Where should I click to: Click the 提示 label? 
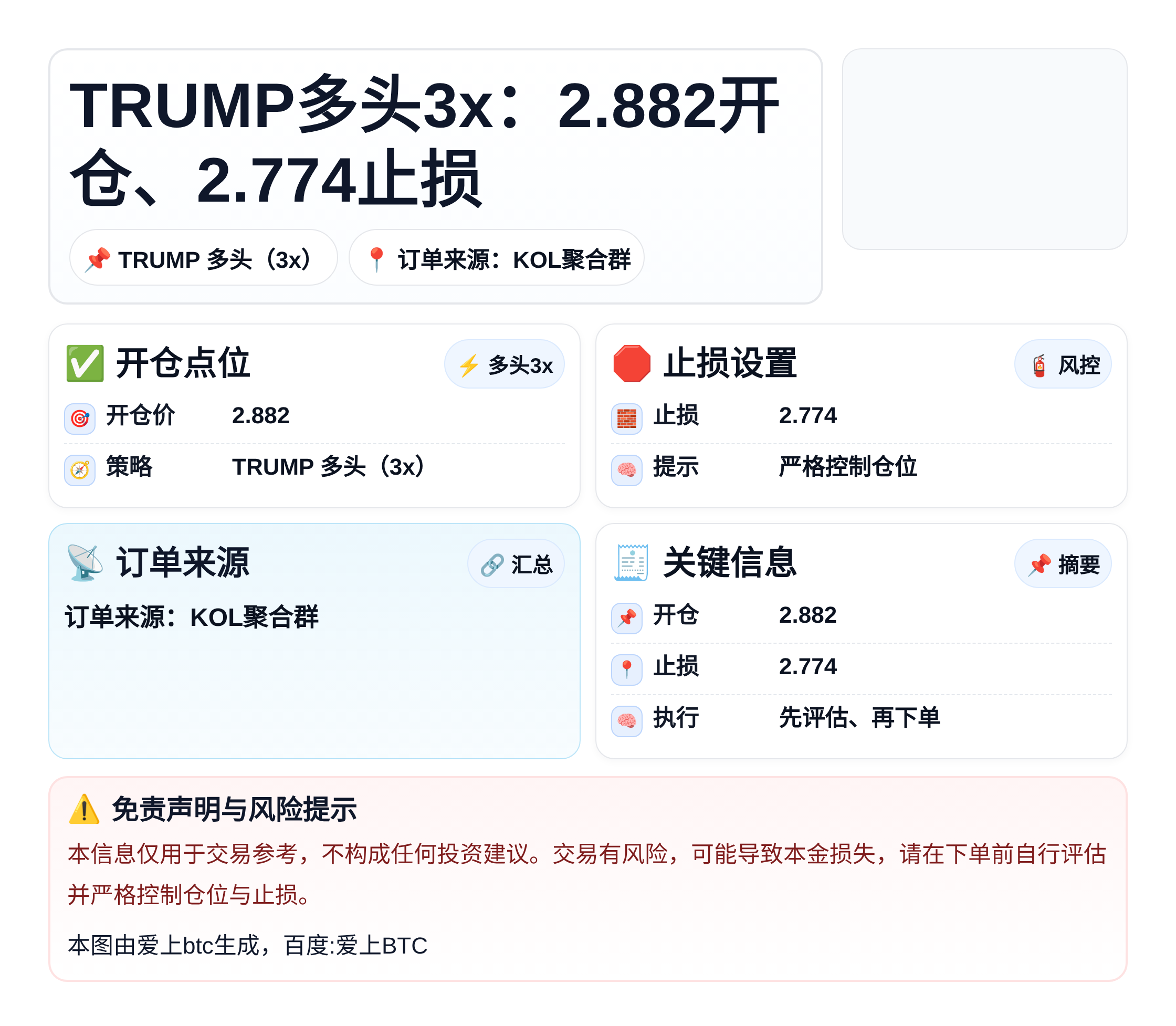point(676,467)
